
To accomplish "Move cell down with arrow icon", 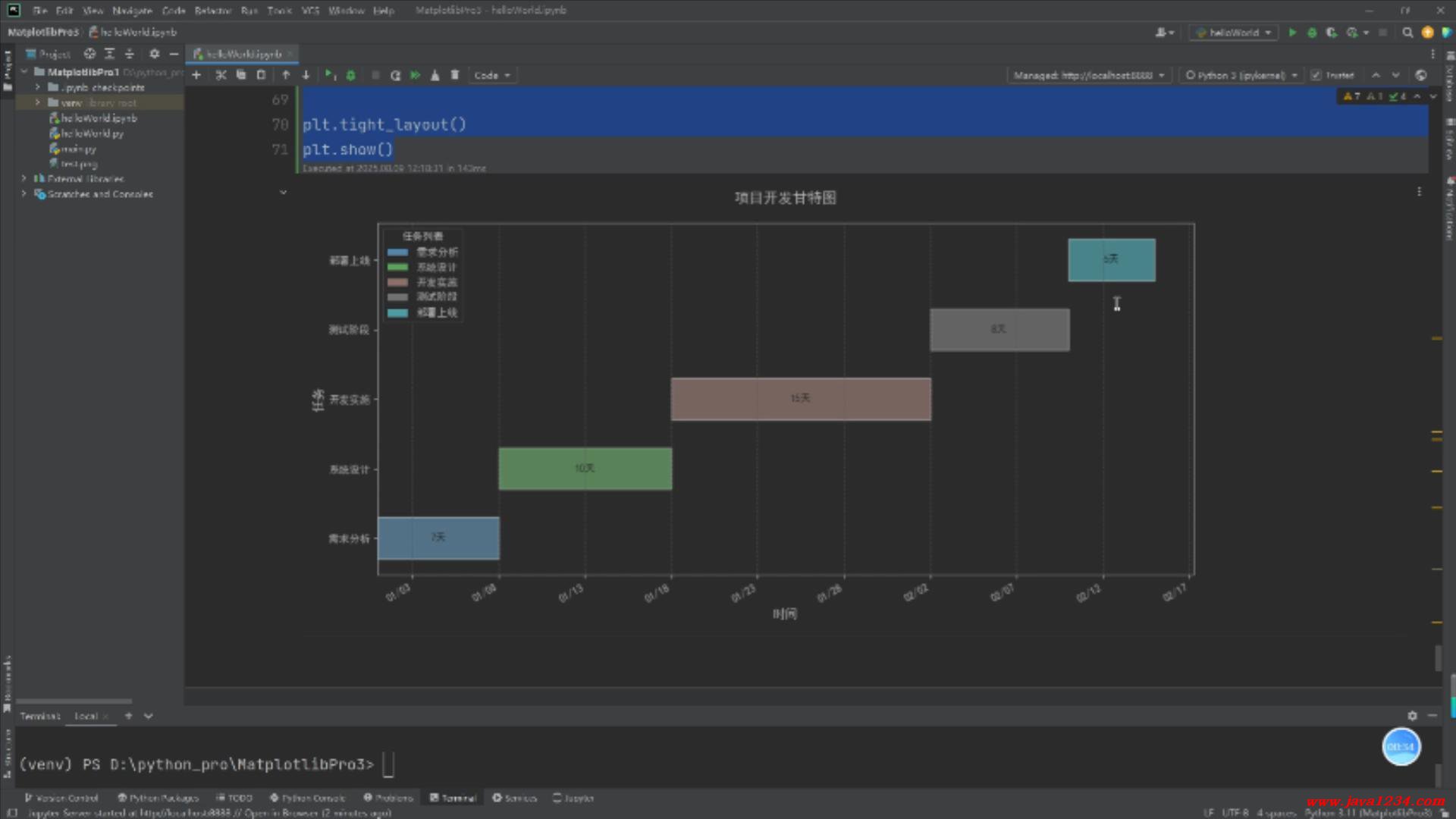I will click(306, 75).
